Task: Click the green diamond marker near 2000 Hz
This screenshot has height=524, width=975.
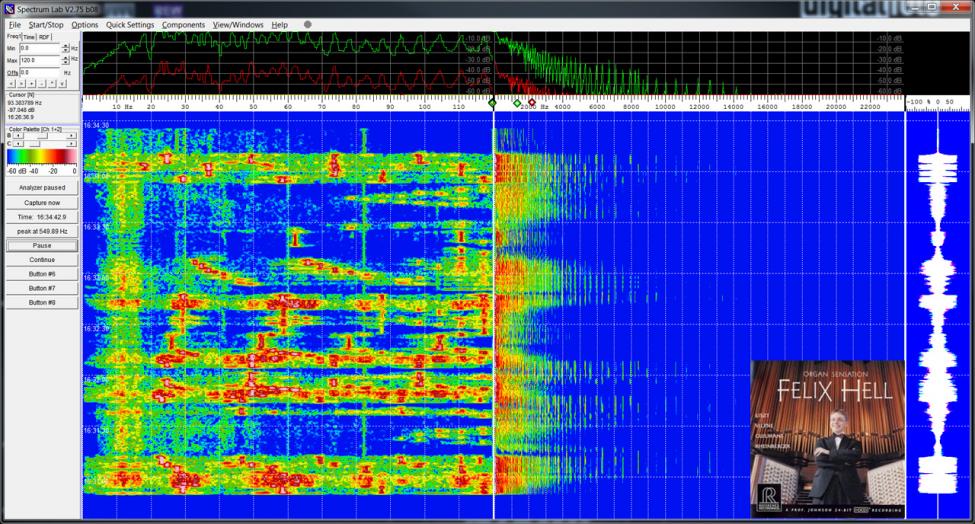Action: point(517,102)
